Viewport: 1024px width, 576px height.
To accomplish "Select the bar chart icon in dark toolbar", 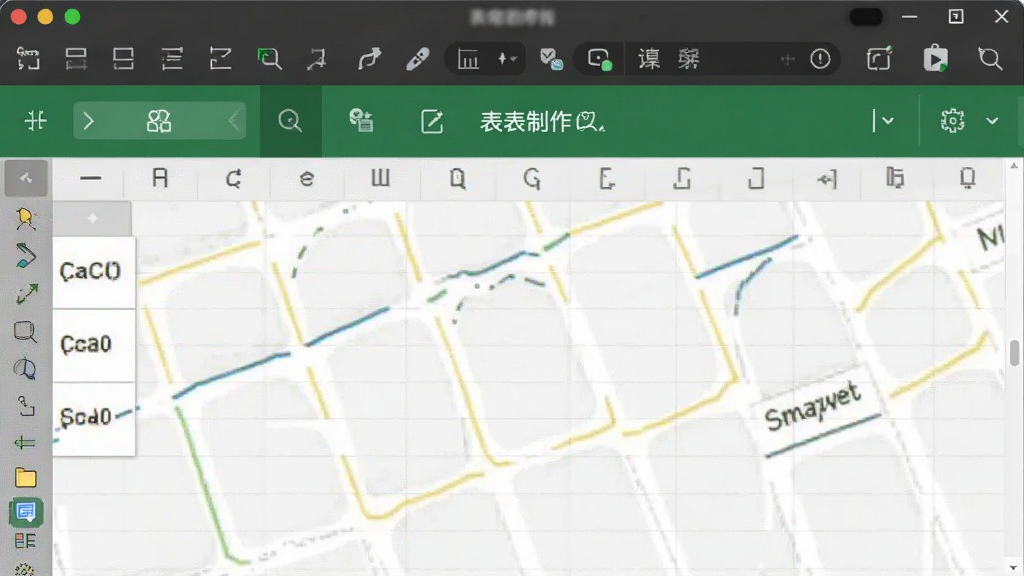I will [468, 59].
